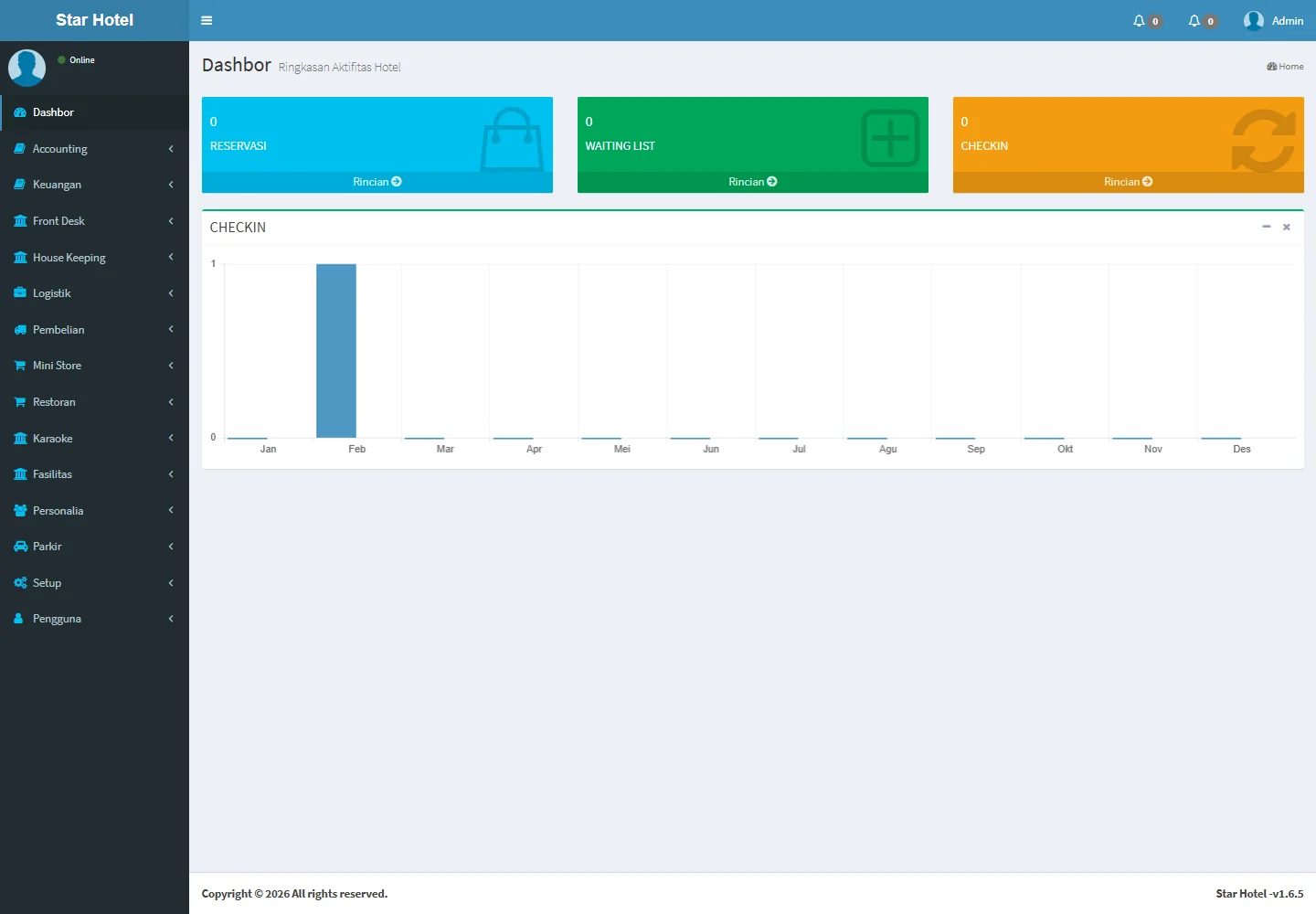Image resolution: width=1316 pixels, height=914 pixels.
Task: Open the second notification bell
Action: pos(1194,20)
